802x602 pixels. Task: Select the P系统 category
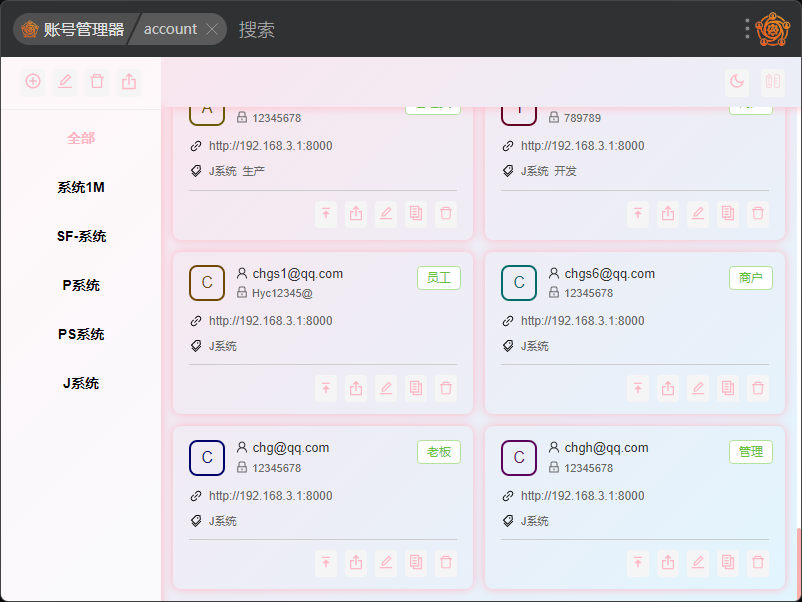point(81,285)
